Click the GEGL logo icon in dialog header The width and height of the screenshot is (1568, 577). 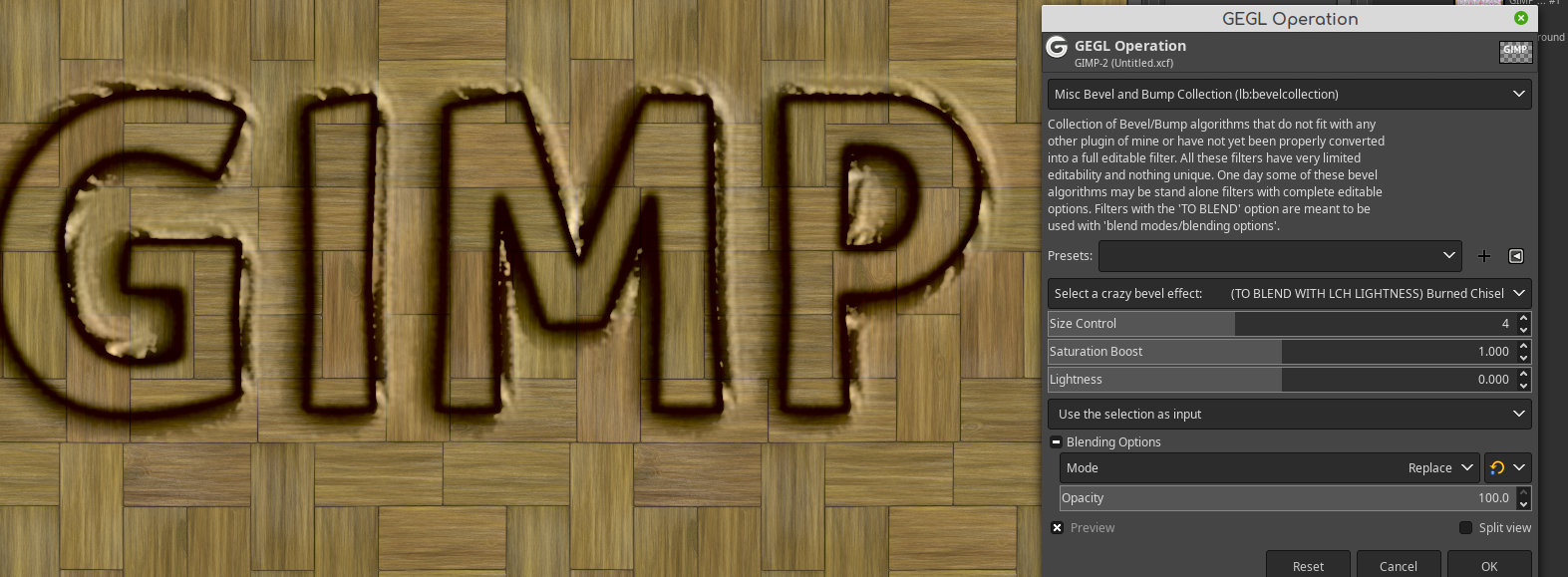point(1057,47)
